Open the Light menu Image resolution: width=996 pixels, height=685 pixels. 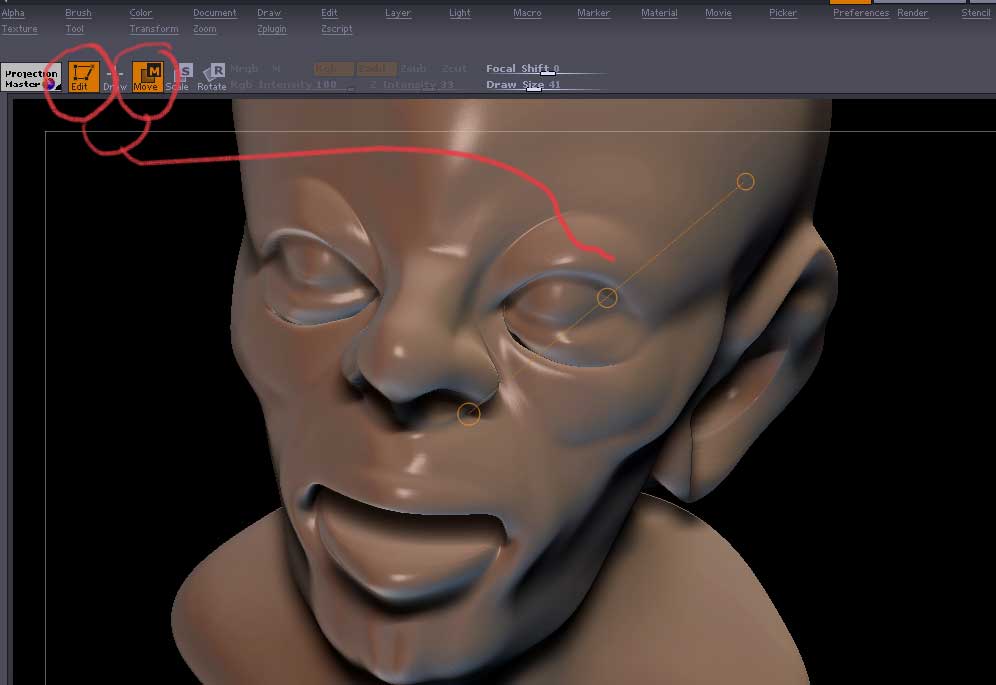click(x=459, y=13)
